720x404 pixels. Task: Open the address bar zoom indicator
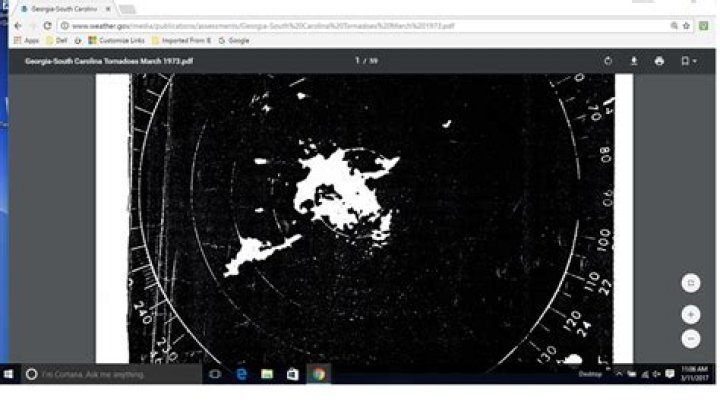coord(674,26)
